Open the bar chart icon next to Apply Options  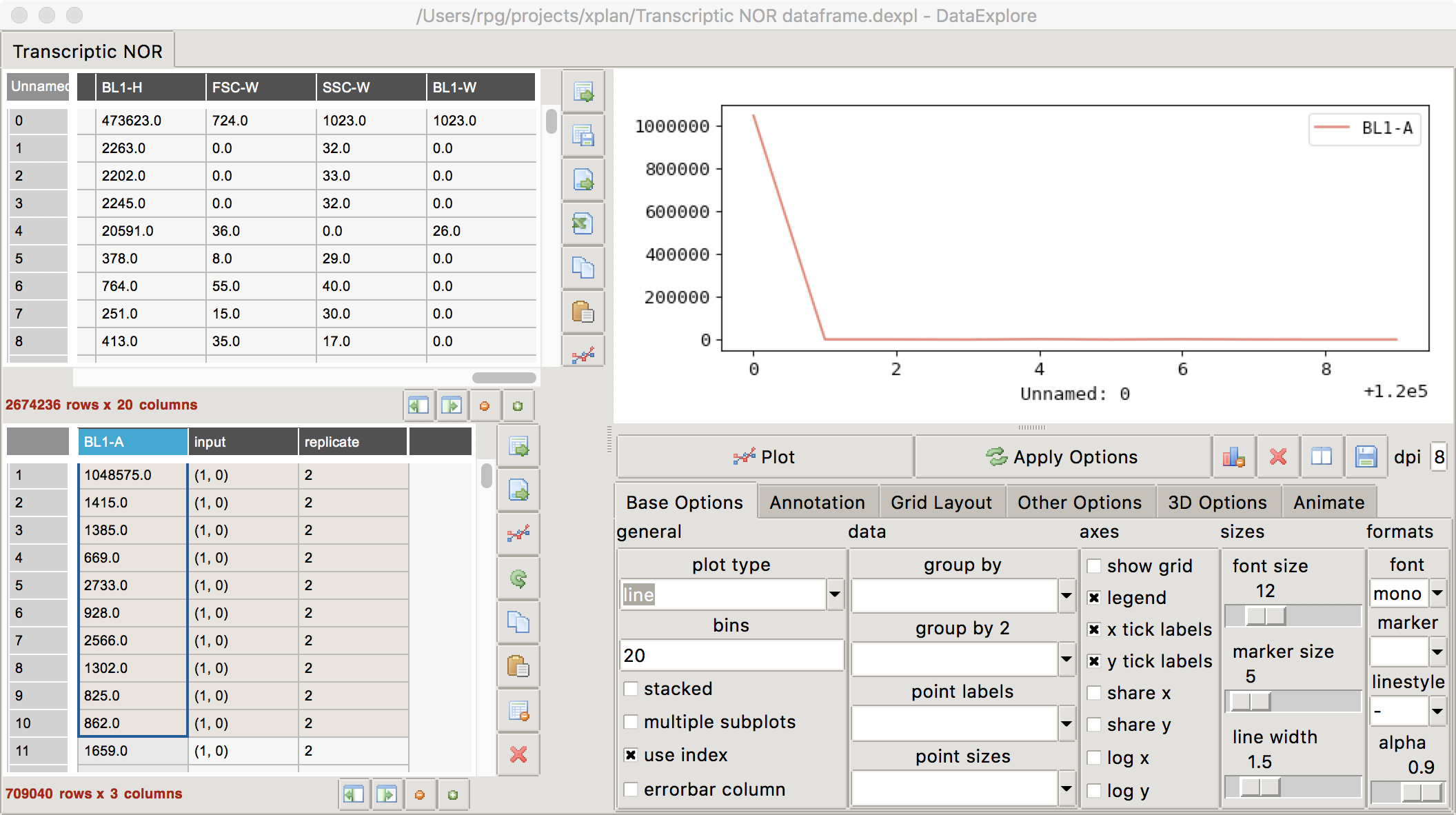1233,456
